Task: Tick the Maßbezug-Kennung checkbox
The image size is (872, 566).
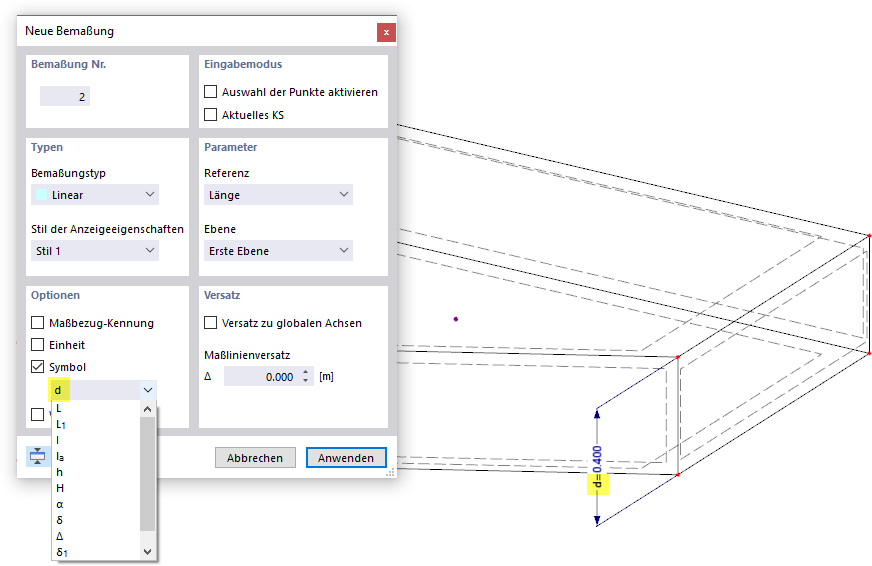Action: point(37,322)
